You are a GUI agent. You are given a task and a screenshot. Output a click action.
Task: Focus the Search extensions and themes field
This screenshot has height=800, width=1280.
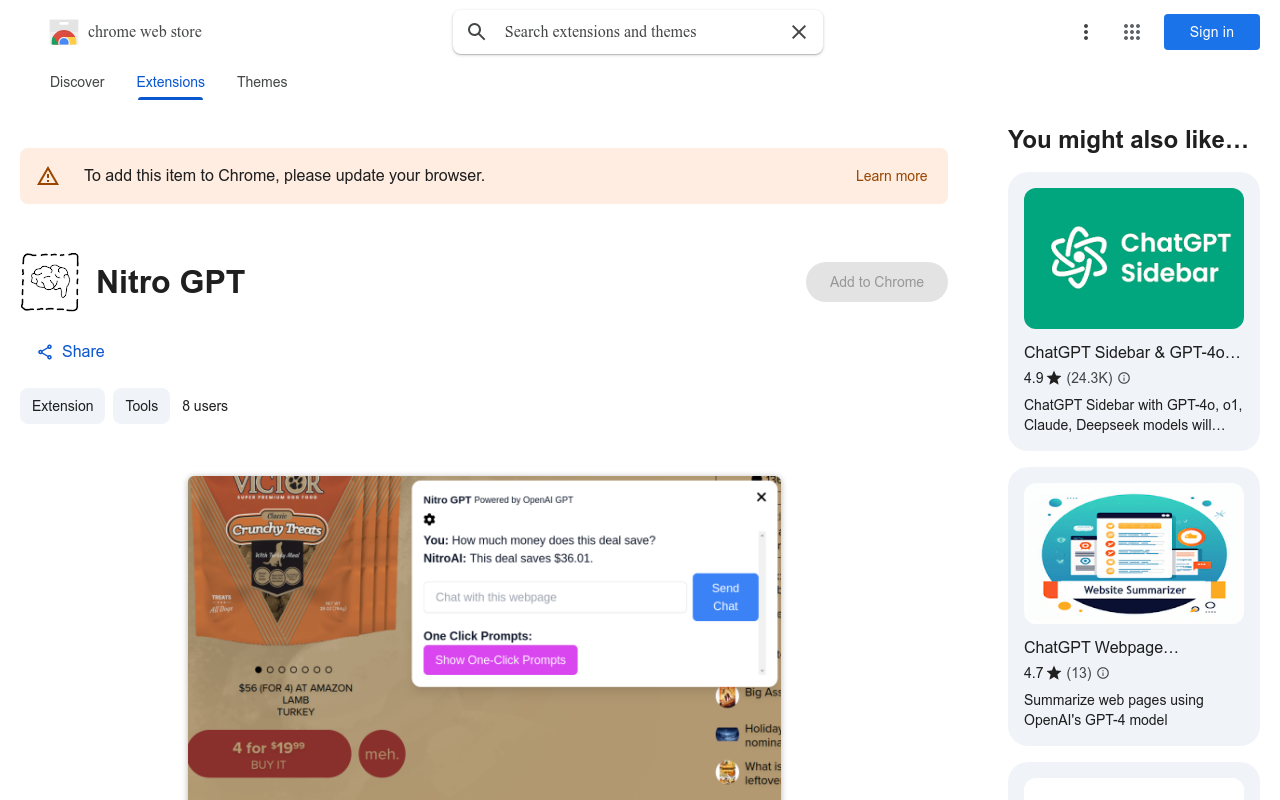click(640, 32)
